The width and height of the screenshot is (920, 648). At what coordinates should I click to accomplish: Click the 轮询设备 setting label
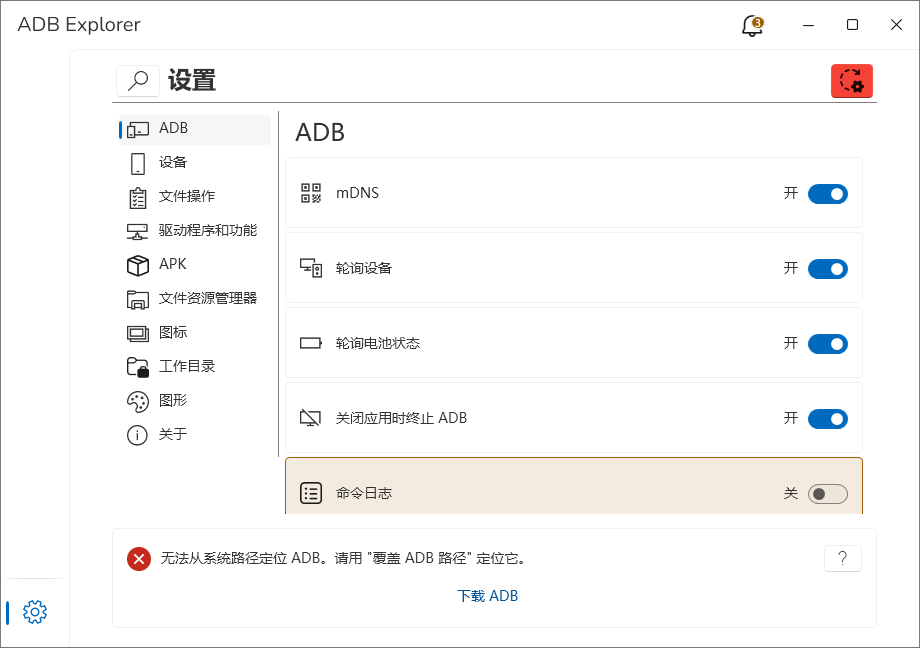pos(364,268)
